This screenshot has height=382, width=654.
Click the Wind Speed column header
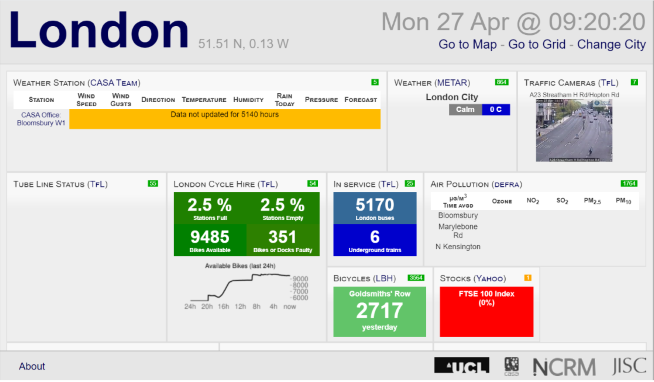click(86, 100)
